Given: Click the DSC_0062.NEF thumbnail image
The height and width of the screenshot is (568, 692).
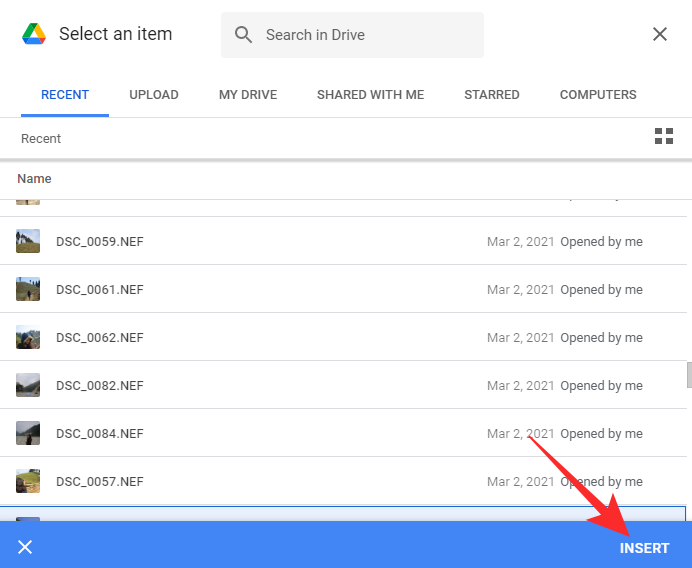Looking at the screenshot, I should coord(28,337).
